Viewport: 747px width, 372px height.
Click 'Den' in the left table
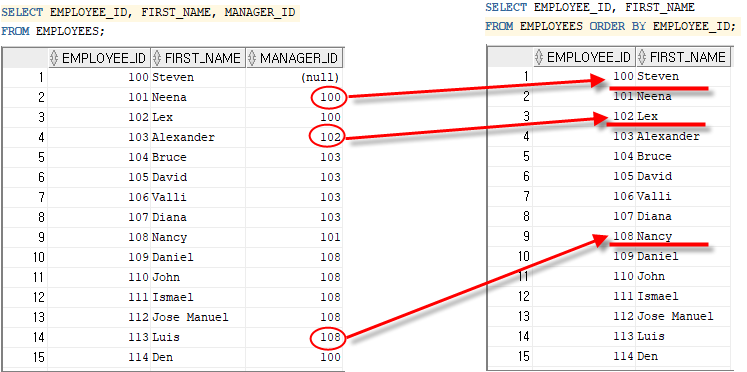(x=162, y=357)
